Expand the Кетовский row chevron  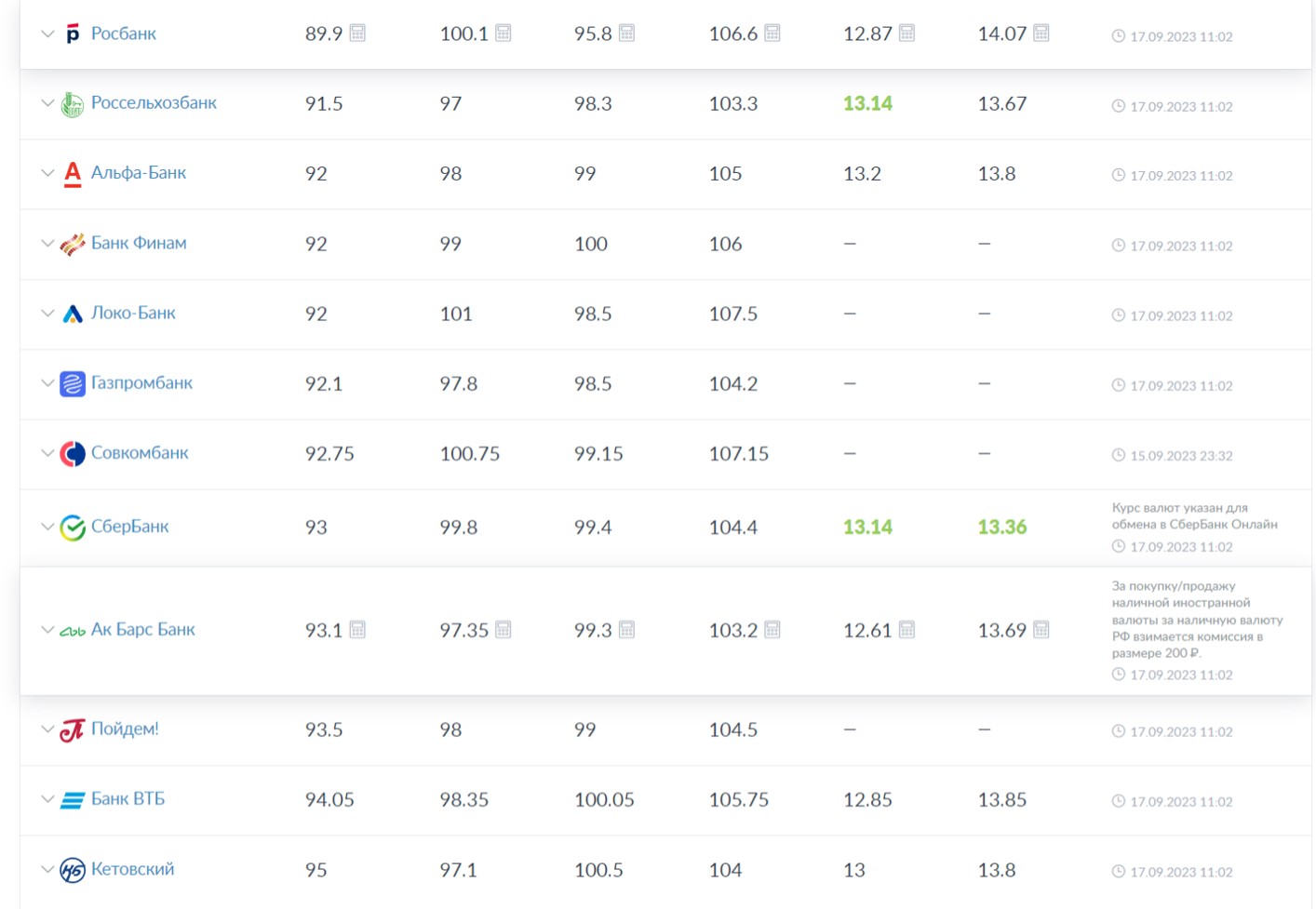(x=47, y=869)
